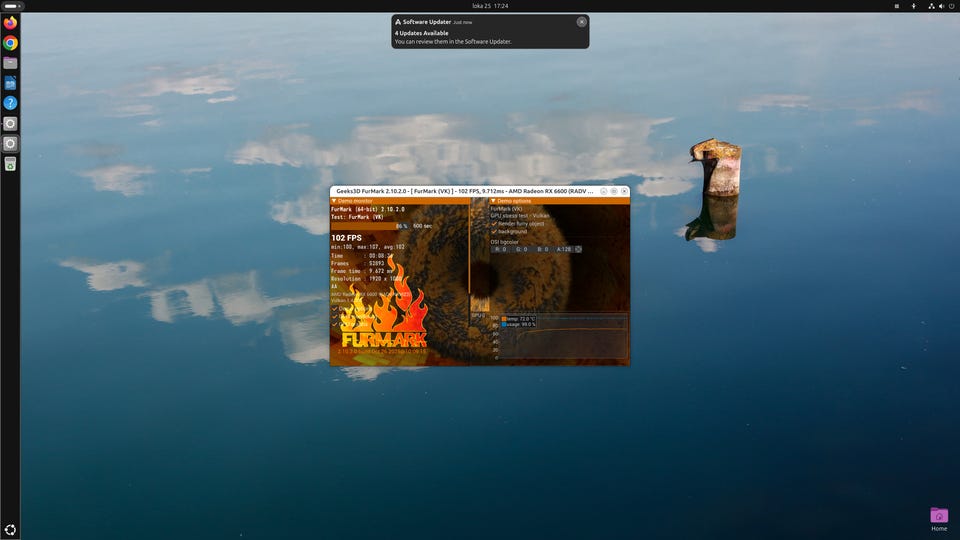The image size is (960, 540).
Task: Minimize the FurMark window
Action: click(604, 191)
